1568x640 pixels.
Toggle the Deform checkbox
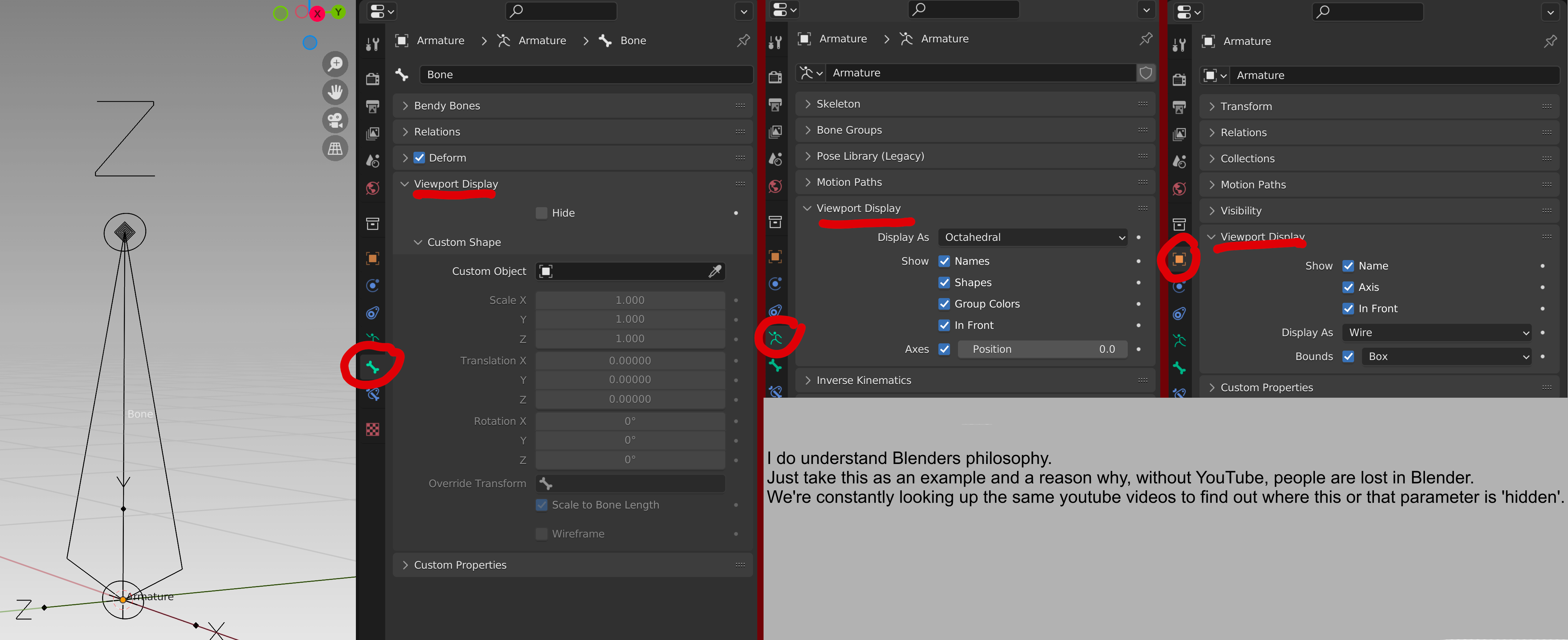tap(419, 158)
